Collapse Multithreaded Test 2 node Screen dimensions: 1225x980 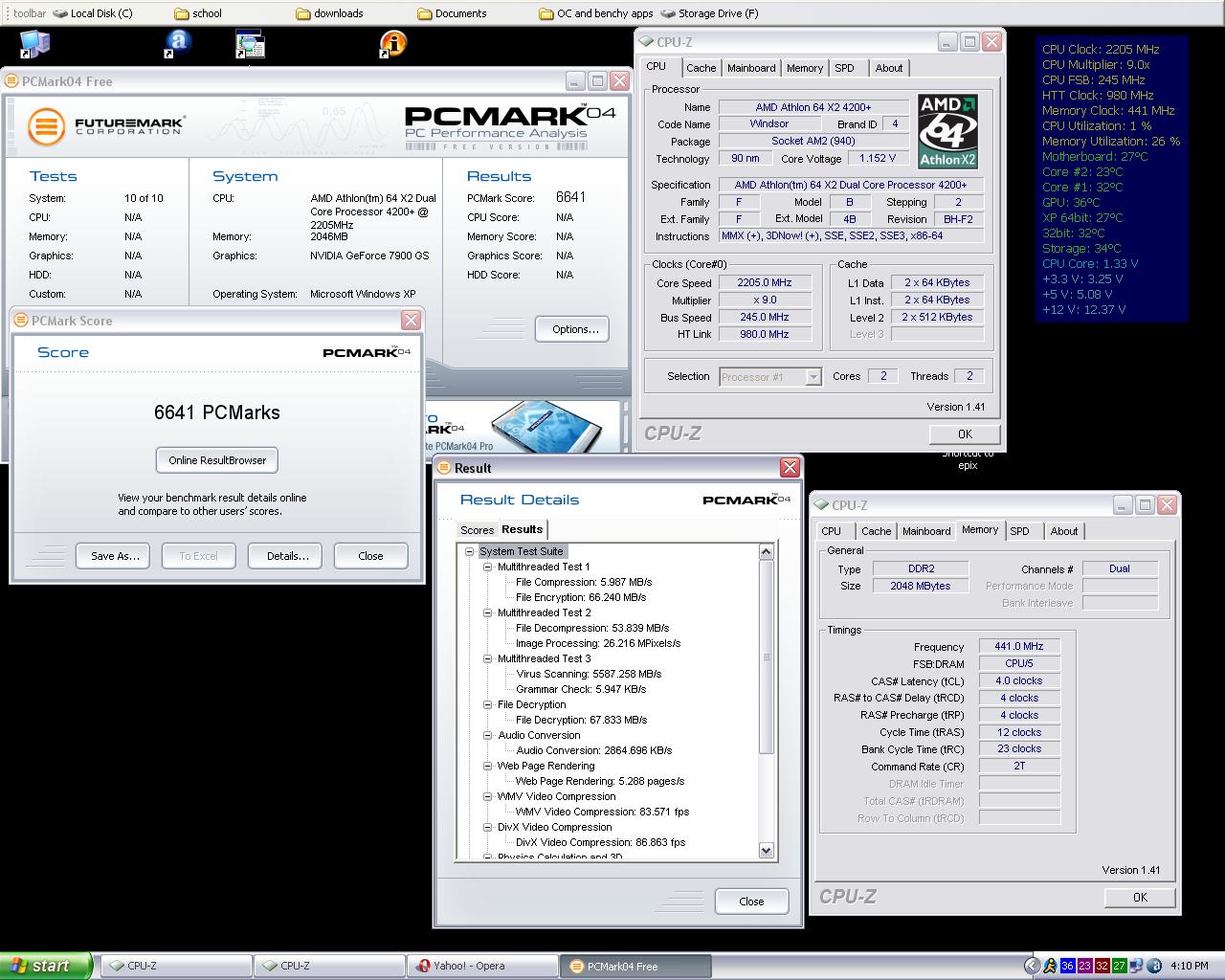[487, 613]
